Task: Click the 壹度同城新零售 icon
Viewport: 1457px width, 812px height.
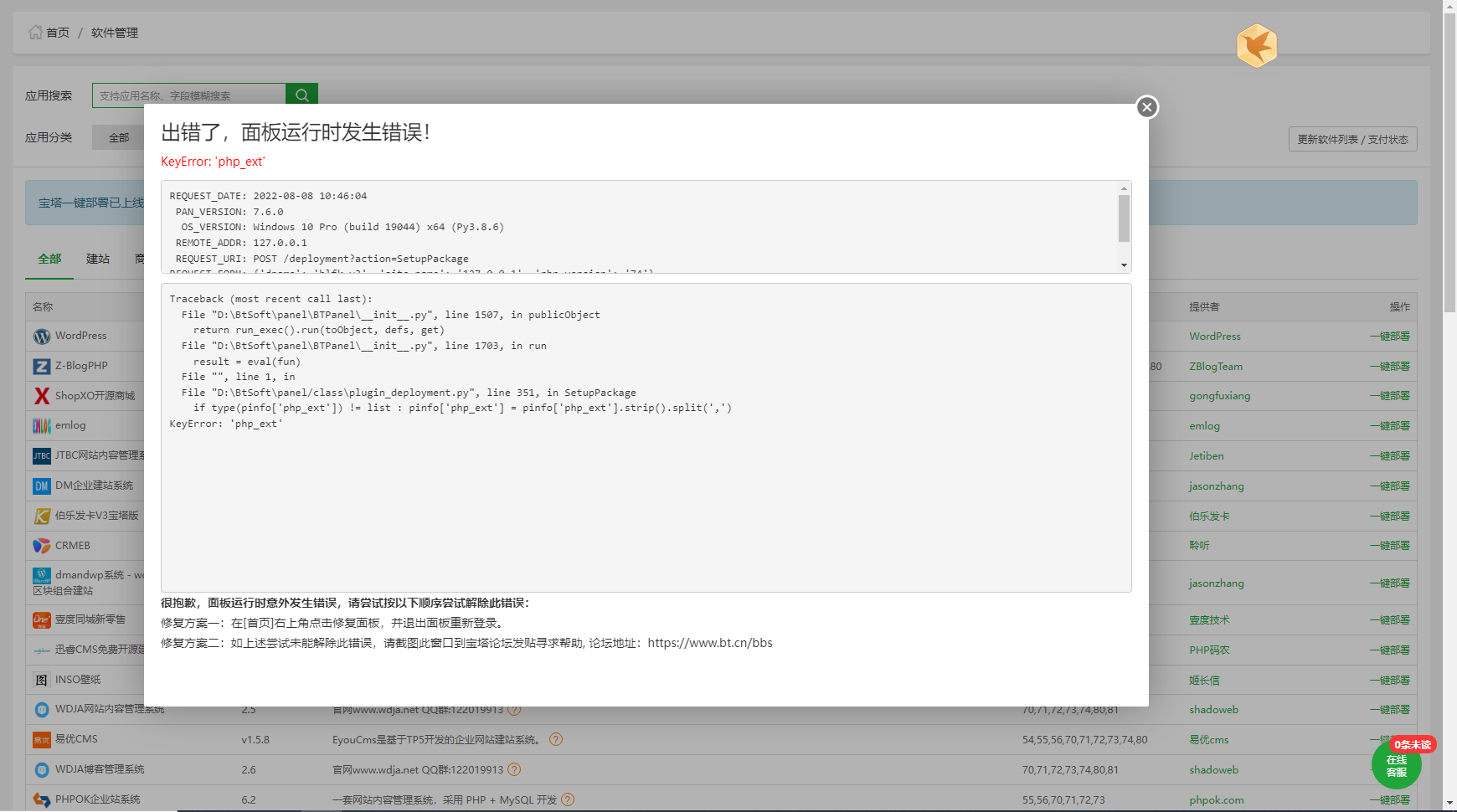Action: pos(42,620)
